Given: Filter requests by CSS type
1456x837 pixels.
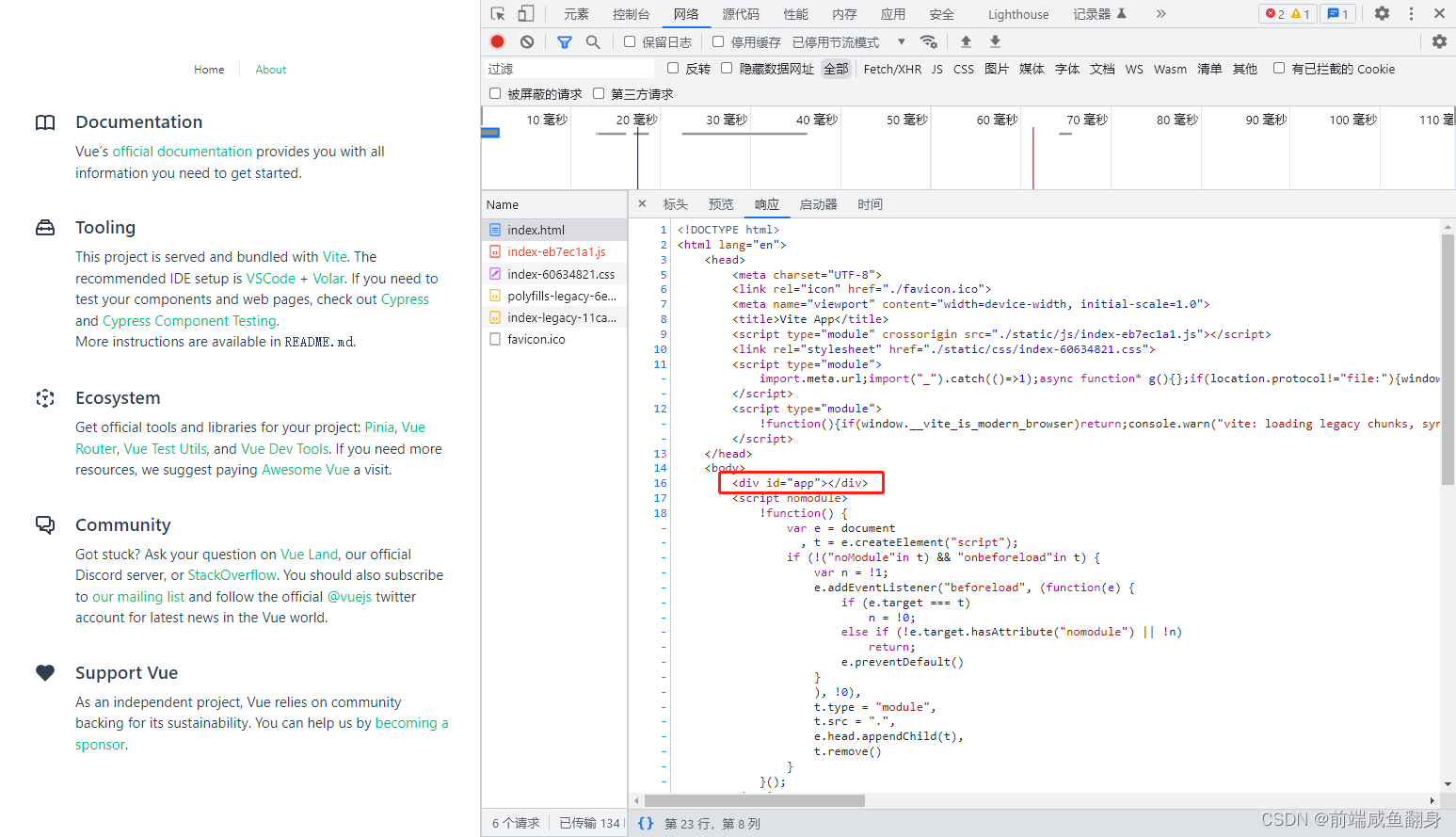Looking at the screenshot, I should pyautogui.click(x=964, y=69).
